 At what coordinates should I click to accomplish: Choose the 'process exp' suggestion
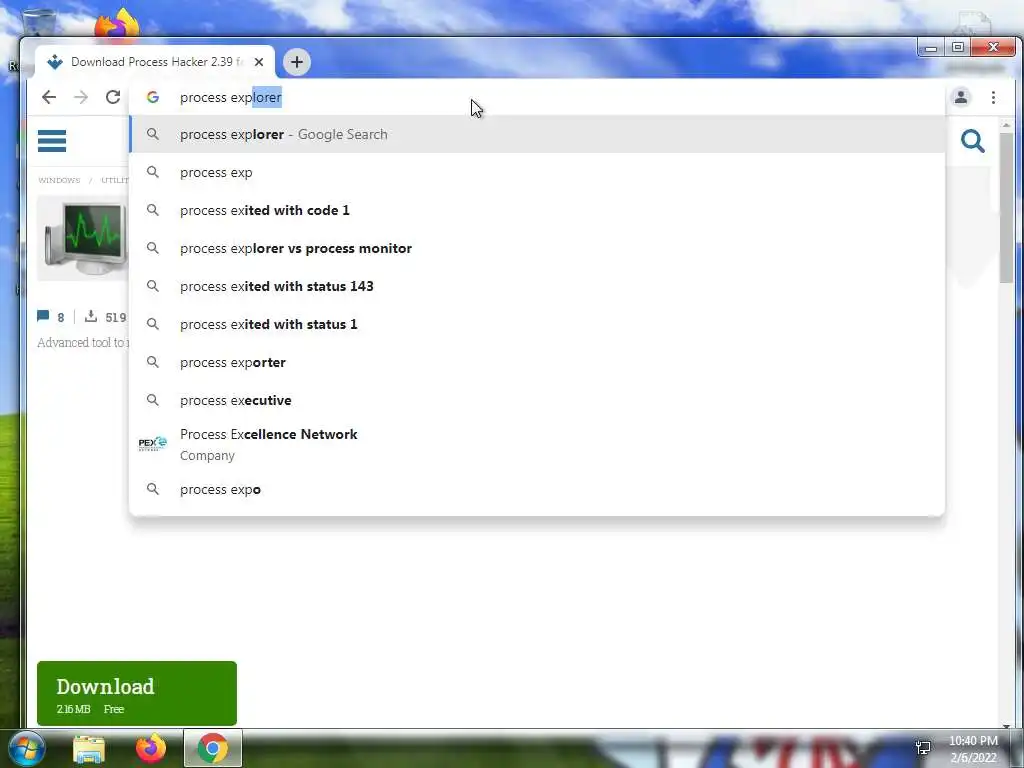(537, 172)
